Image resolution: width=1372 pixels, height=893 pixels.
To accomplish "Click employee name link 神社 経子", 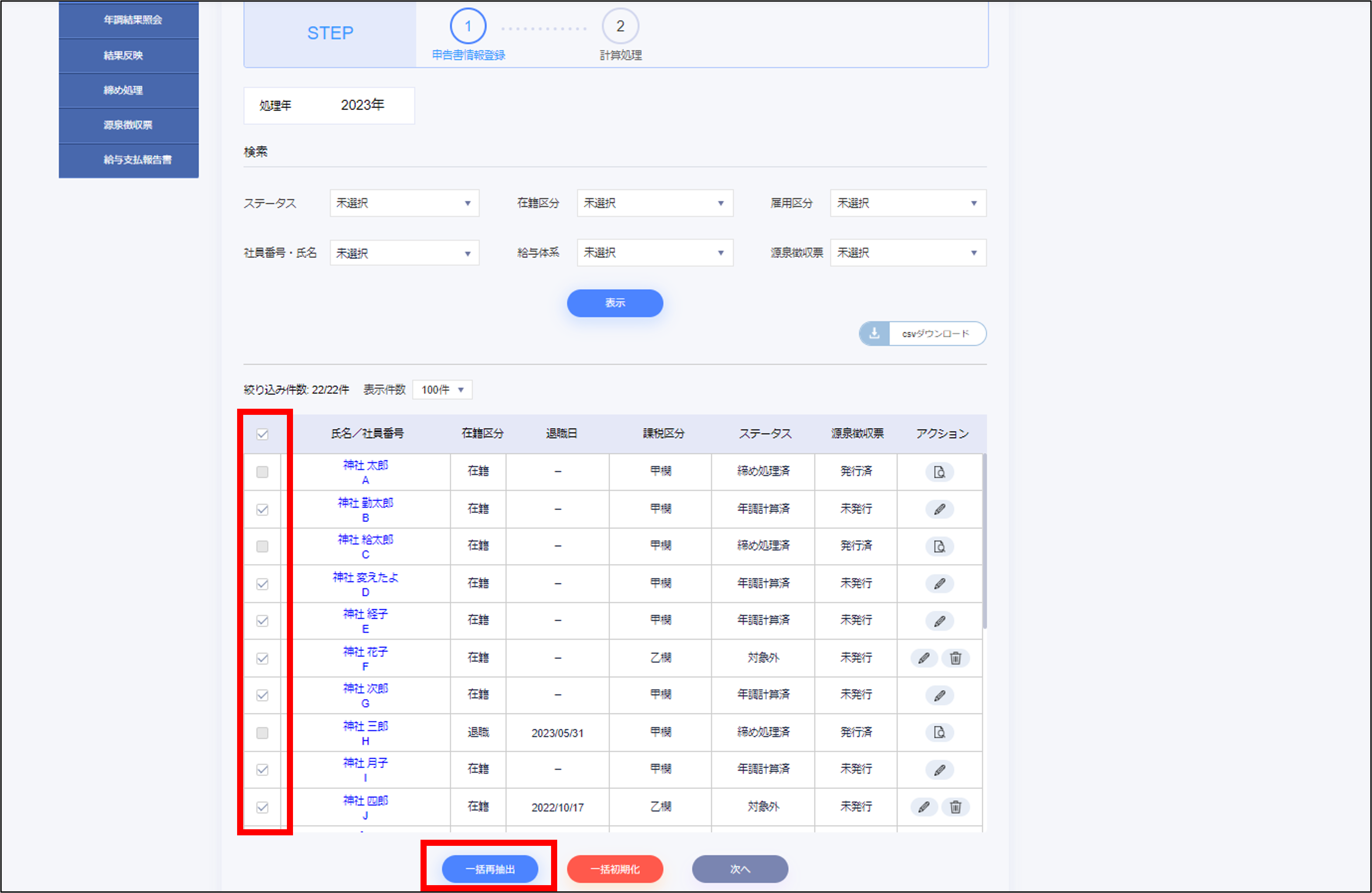I will 365,614.
